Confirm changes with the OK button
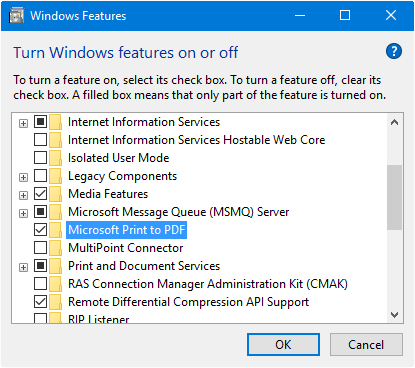 click(x=283, y=344)
